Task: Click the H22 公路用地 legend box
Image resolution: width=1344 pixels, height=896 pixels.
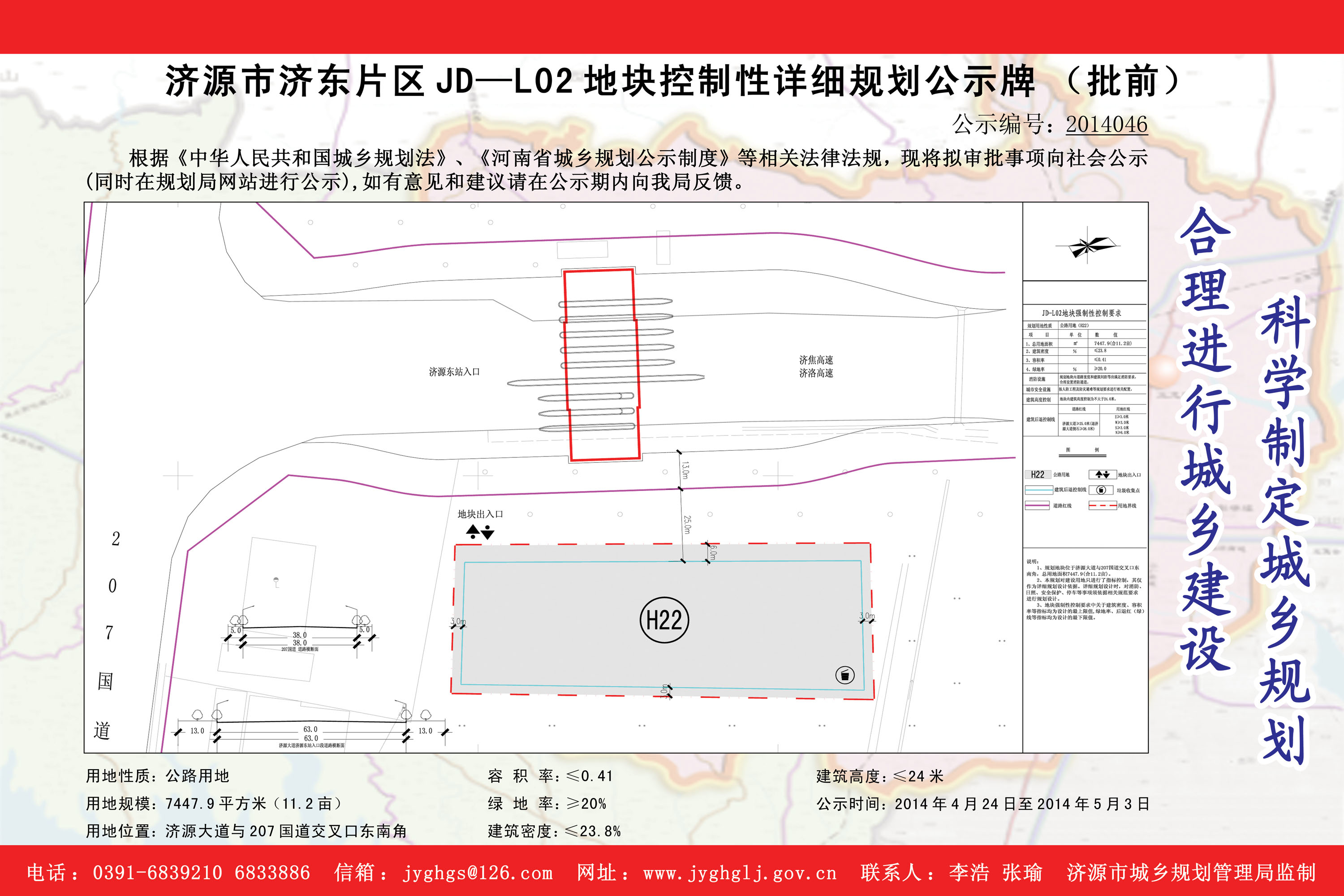Action: point(1038,474)
